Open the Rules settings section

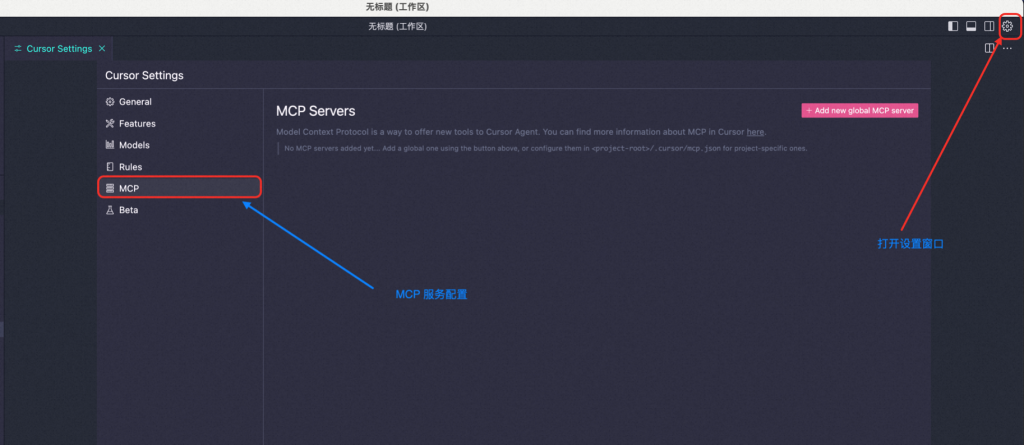[x=180, y=167]
